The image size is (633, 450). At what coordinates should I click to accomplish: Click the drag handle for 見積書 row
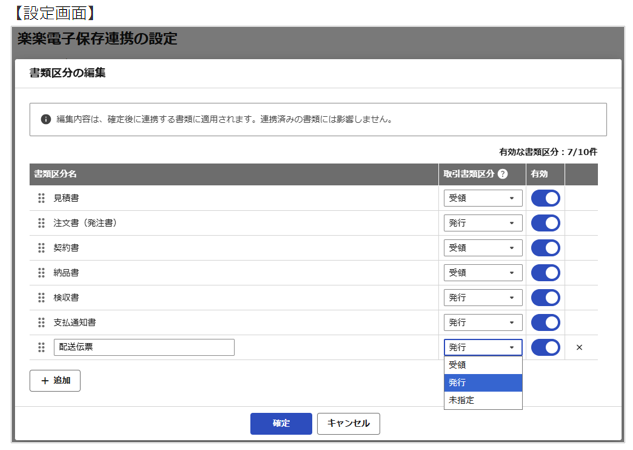pyautogui.click(x=41, y=198)
